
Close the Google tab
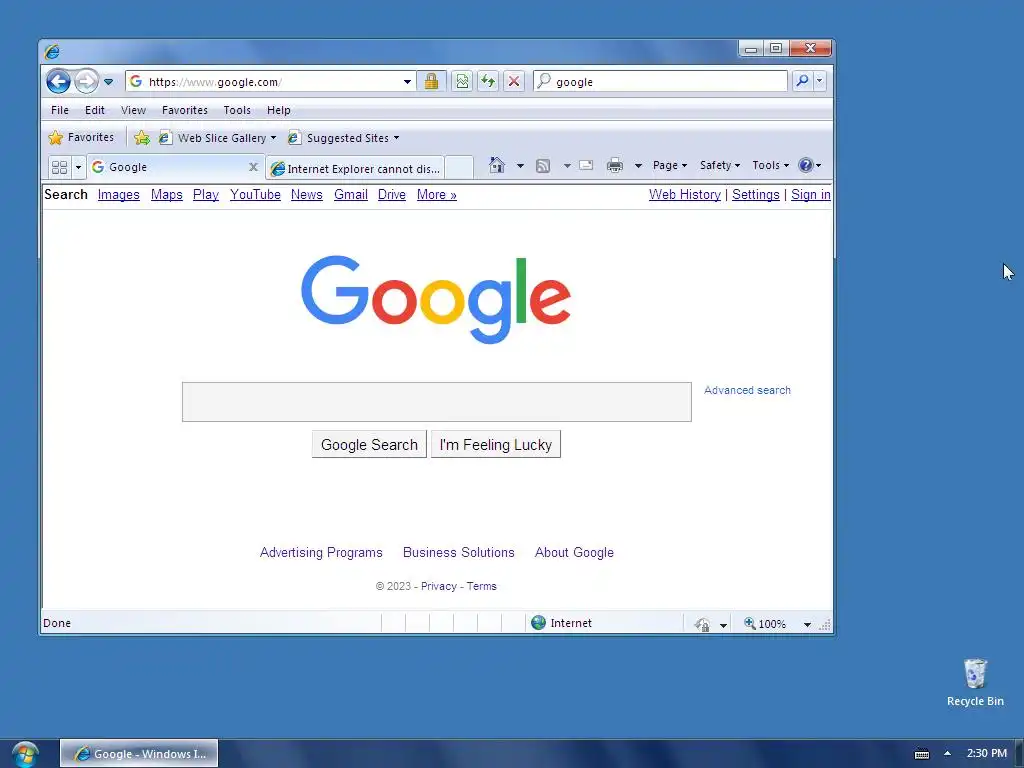click(x=253, y=167)
